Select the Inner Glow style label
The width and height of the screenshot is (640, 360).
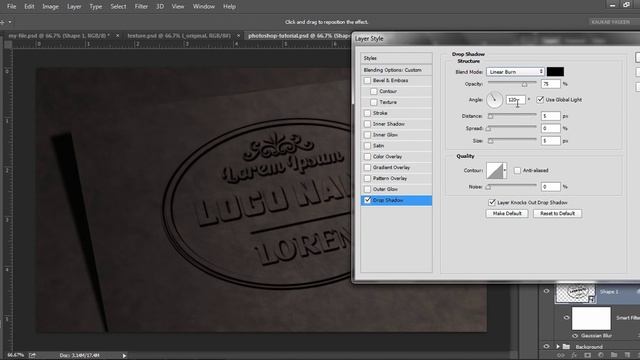[385, 135]
